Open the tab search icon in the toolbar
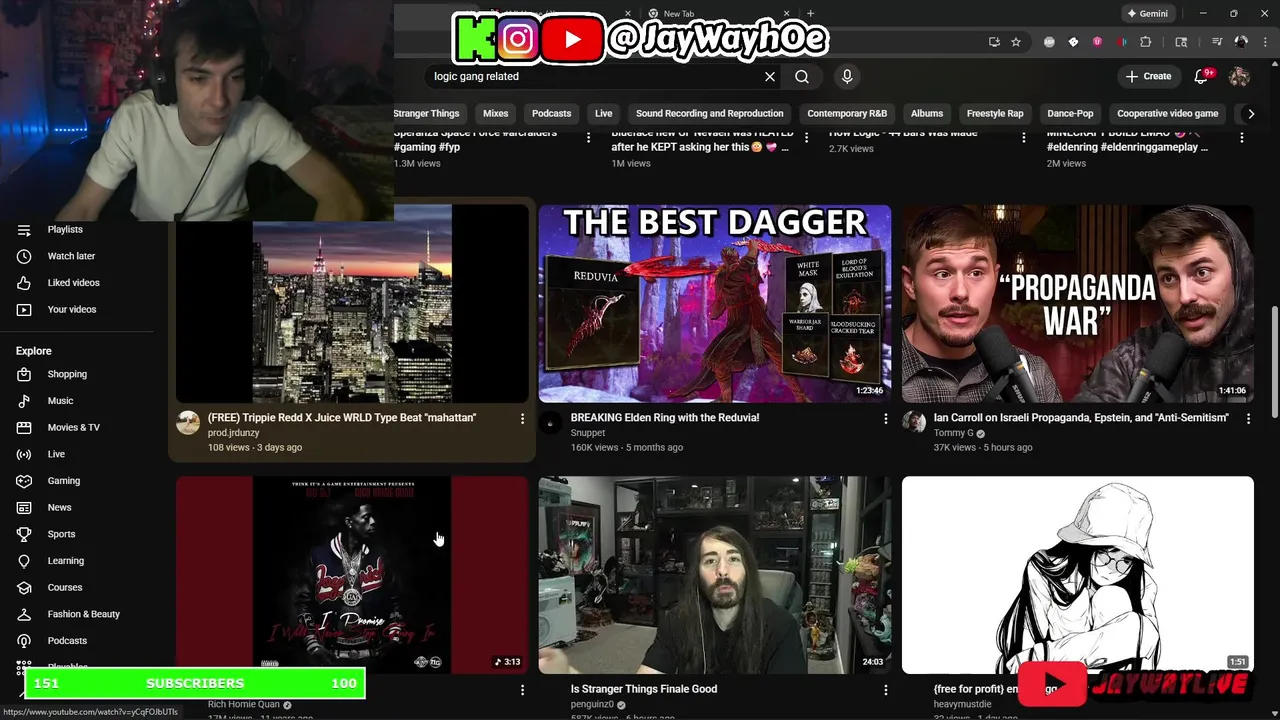 pyautogui.click(x=1181, y=42)
